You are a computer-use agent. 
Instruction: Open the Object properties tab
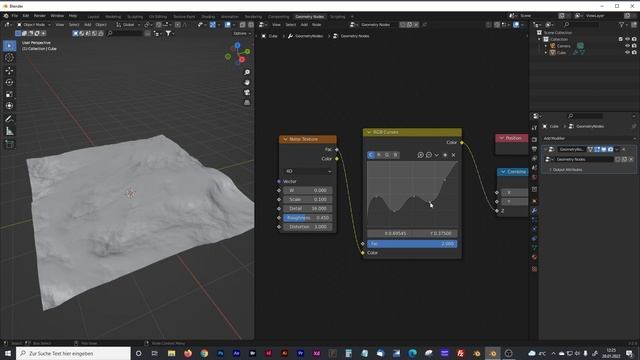click(534, 201)
